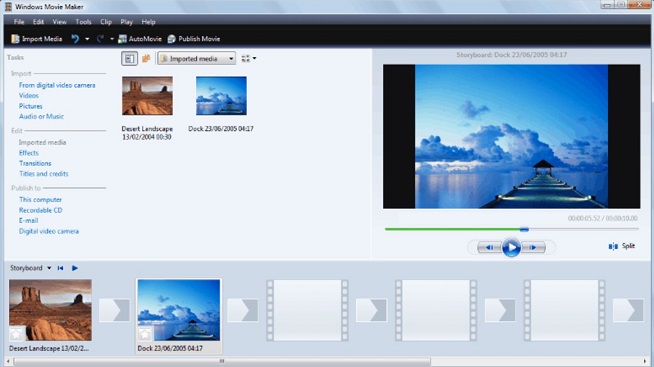Click effect star on Dock clip
Screen dimensions: 654x367
click(x=145, y=334)
